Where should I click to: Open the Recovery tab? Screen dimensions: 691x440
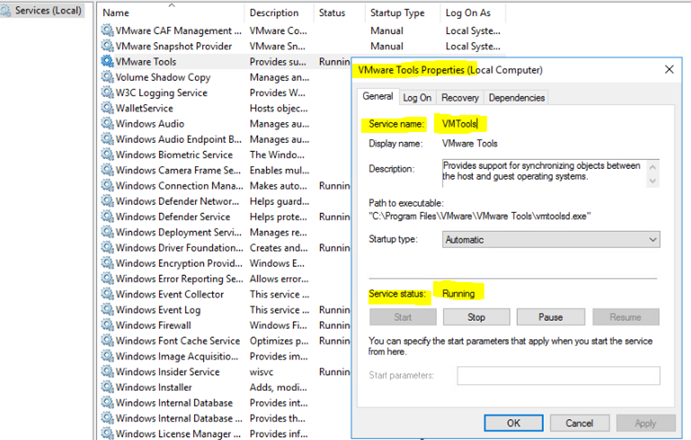click(460, 98)
